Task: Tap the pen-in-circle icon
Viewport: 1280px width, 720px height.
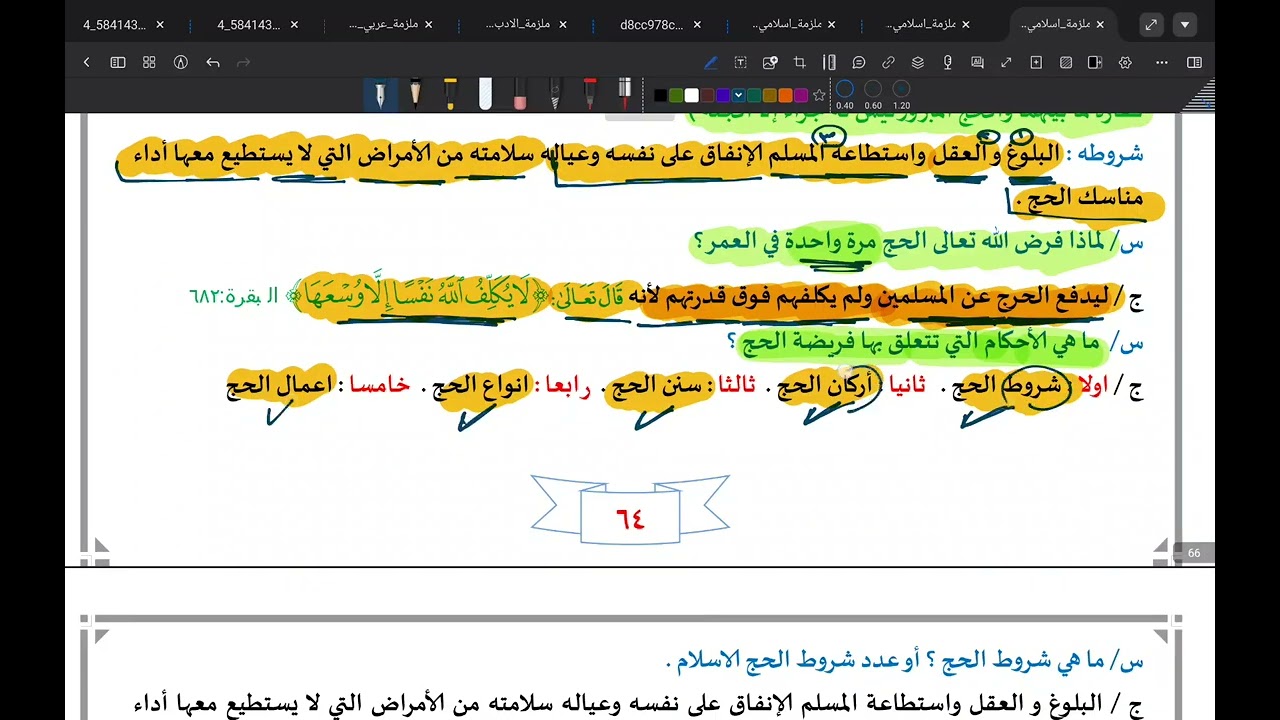Action: [181, 62]
